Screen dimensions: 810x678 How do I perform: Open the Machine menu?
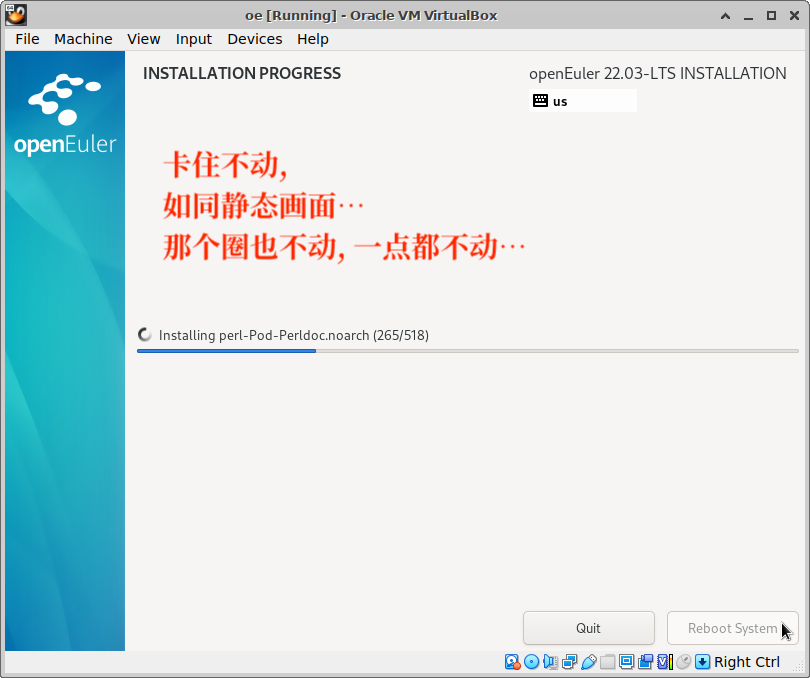click(83, 39)
